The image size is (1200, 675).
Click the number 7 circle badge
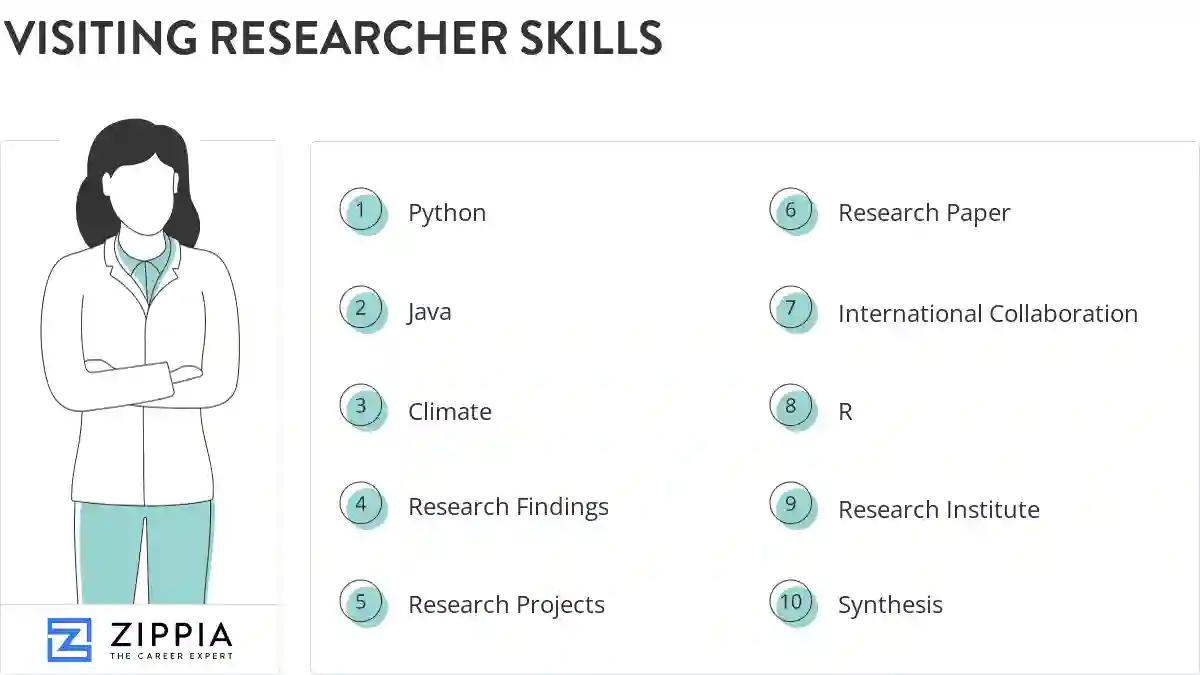tap(791, 309)
